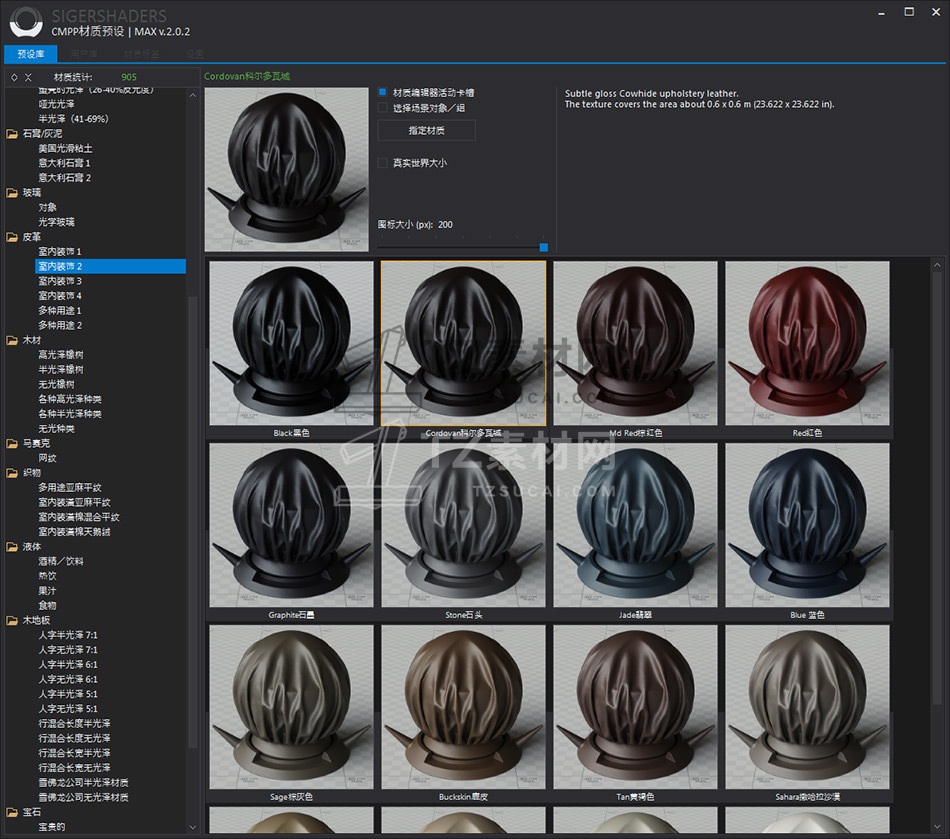950x839 pixels.
Task: Pick the Jade翡翠 leather thumbnail
Action: [x=636, y=525]
